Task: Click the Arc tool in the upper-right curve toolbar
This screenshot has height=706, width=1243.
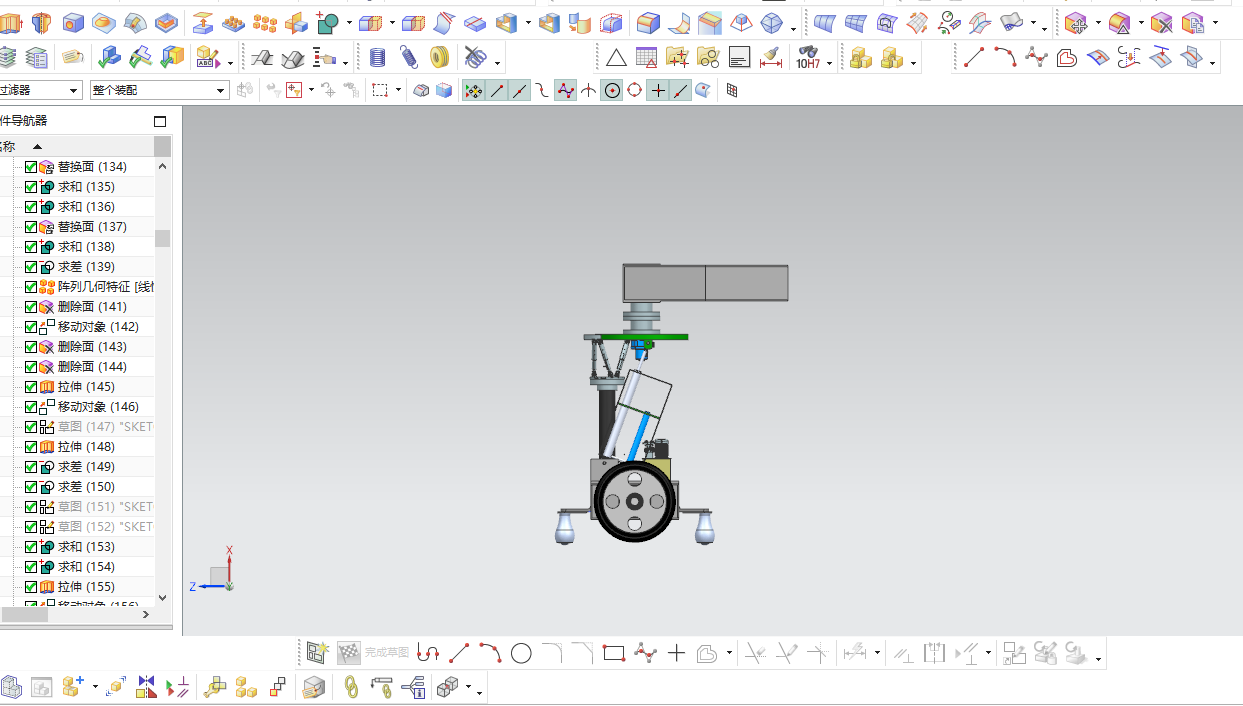Action: pos(1005,58)
